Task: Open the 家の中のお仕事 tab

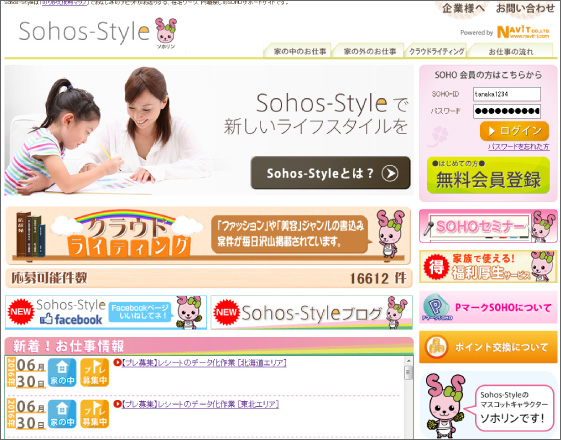Action: pyautogui.click(x=298, y=51)
